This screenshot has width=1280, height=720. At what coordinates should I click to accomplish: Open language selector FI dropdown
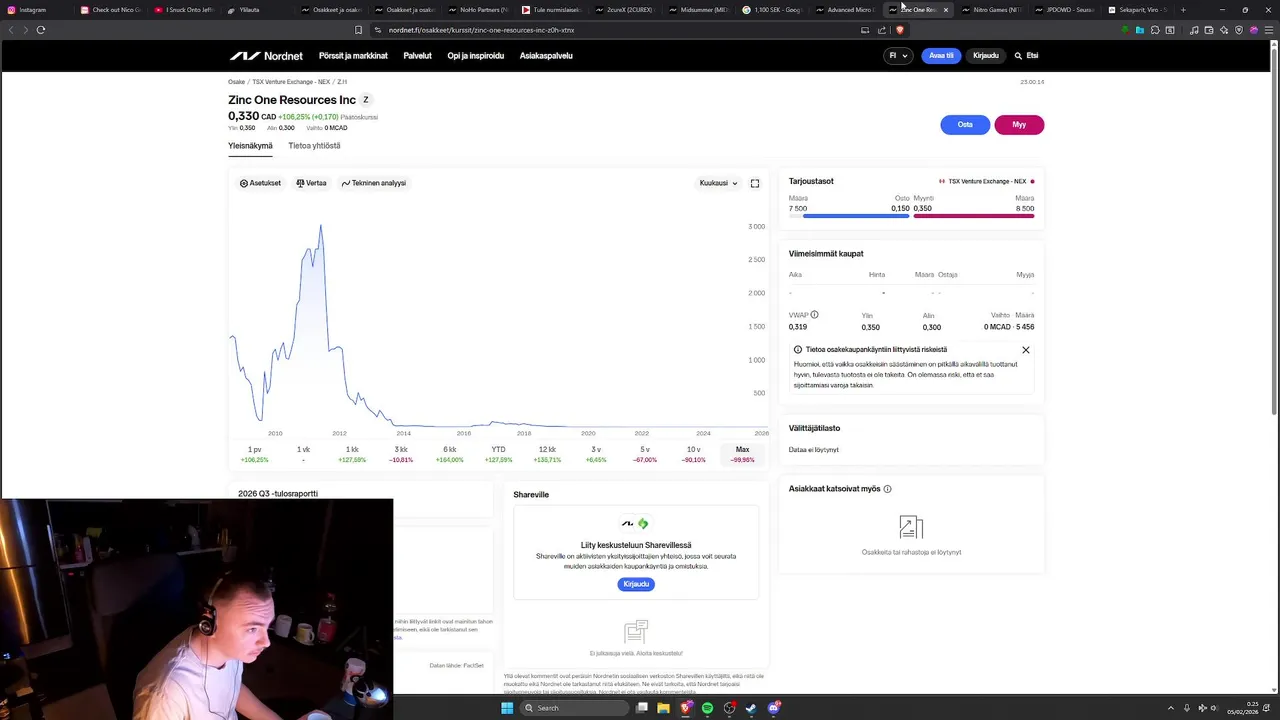tap(898, 56)
